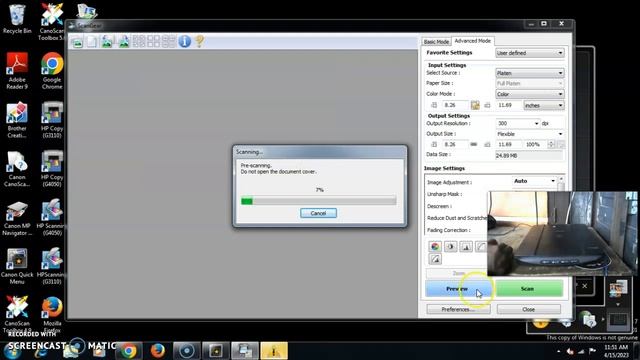
Task: Open the Final Review adjustment icon
Action: pyautogui.click(x=435, y=259)
